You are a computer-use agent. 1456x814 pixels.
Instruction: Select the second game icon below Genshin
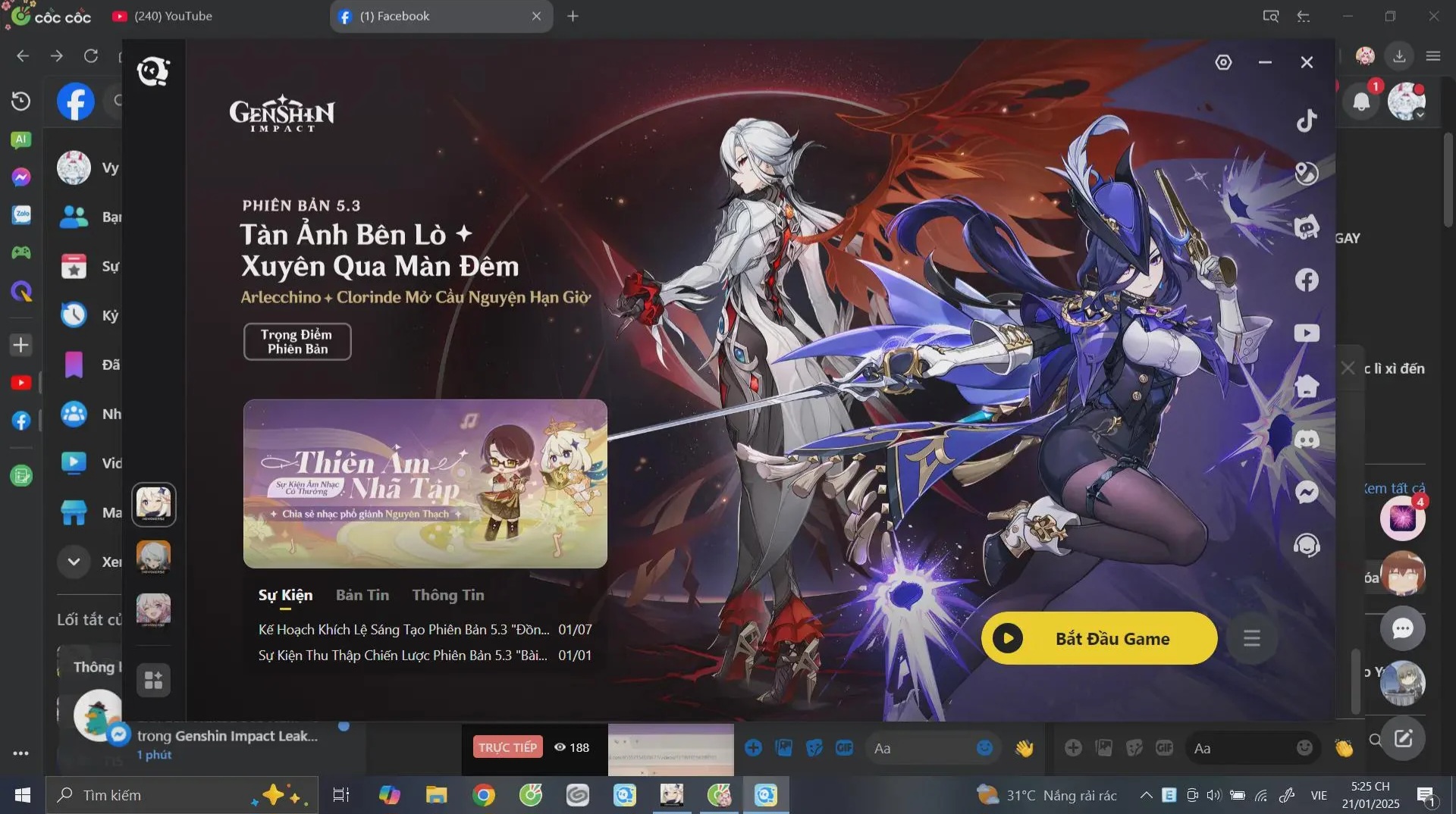click(153, 557)
